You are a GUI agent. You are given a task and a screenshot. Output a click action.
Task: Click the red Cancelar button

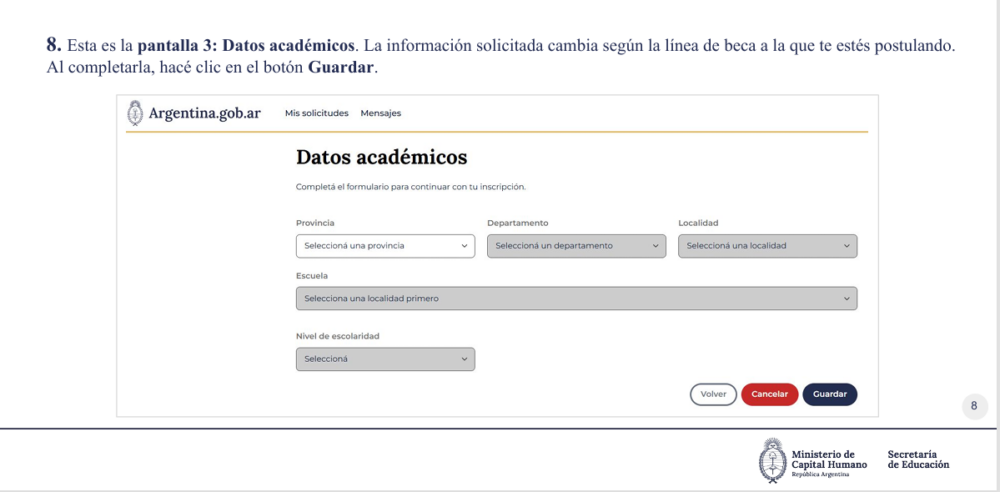click(769, 394)
